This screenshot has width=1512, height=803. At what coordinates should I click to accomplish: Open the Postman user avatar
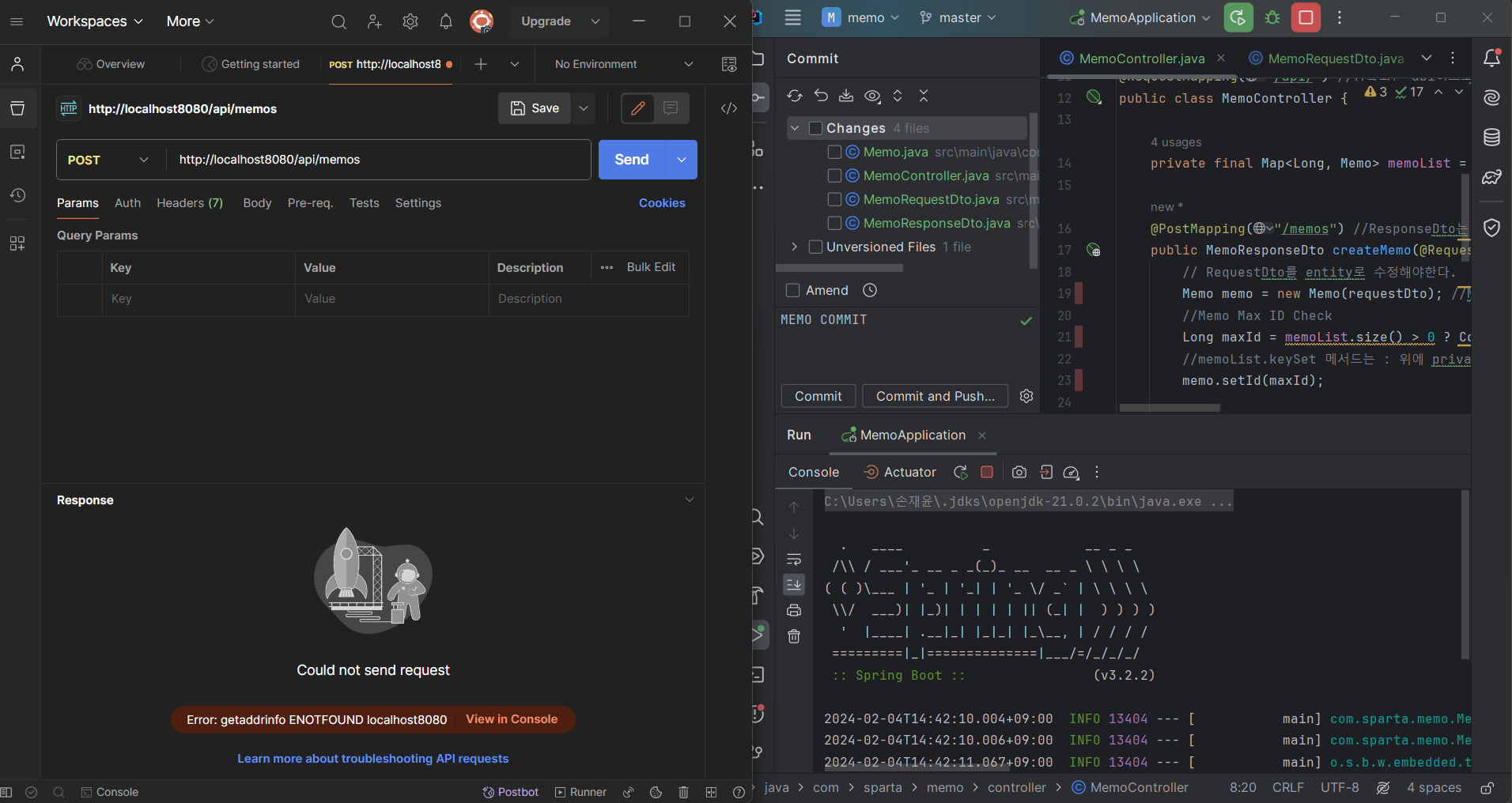tap(482, 21)
